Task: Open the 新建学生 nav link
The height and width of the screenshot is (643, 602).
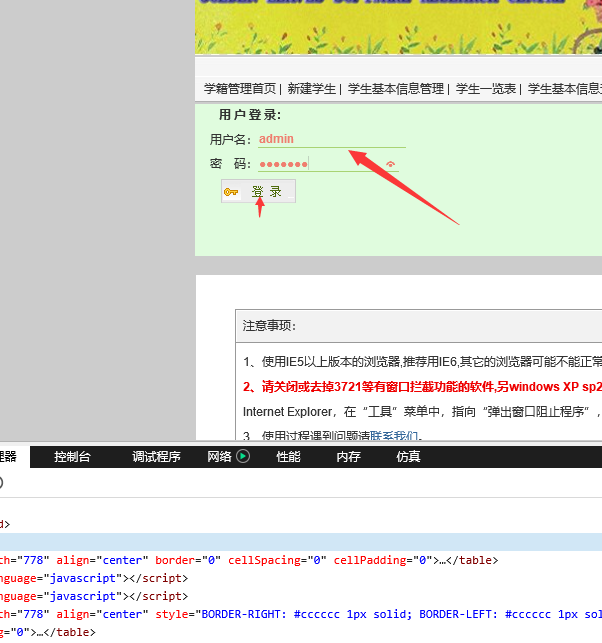Action: 312,89
